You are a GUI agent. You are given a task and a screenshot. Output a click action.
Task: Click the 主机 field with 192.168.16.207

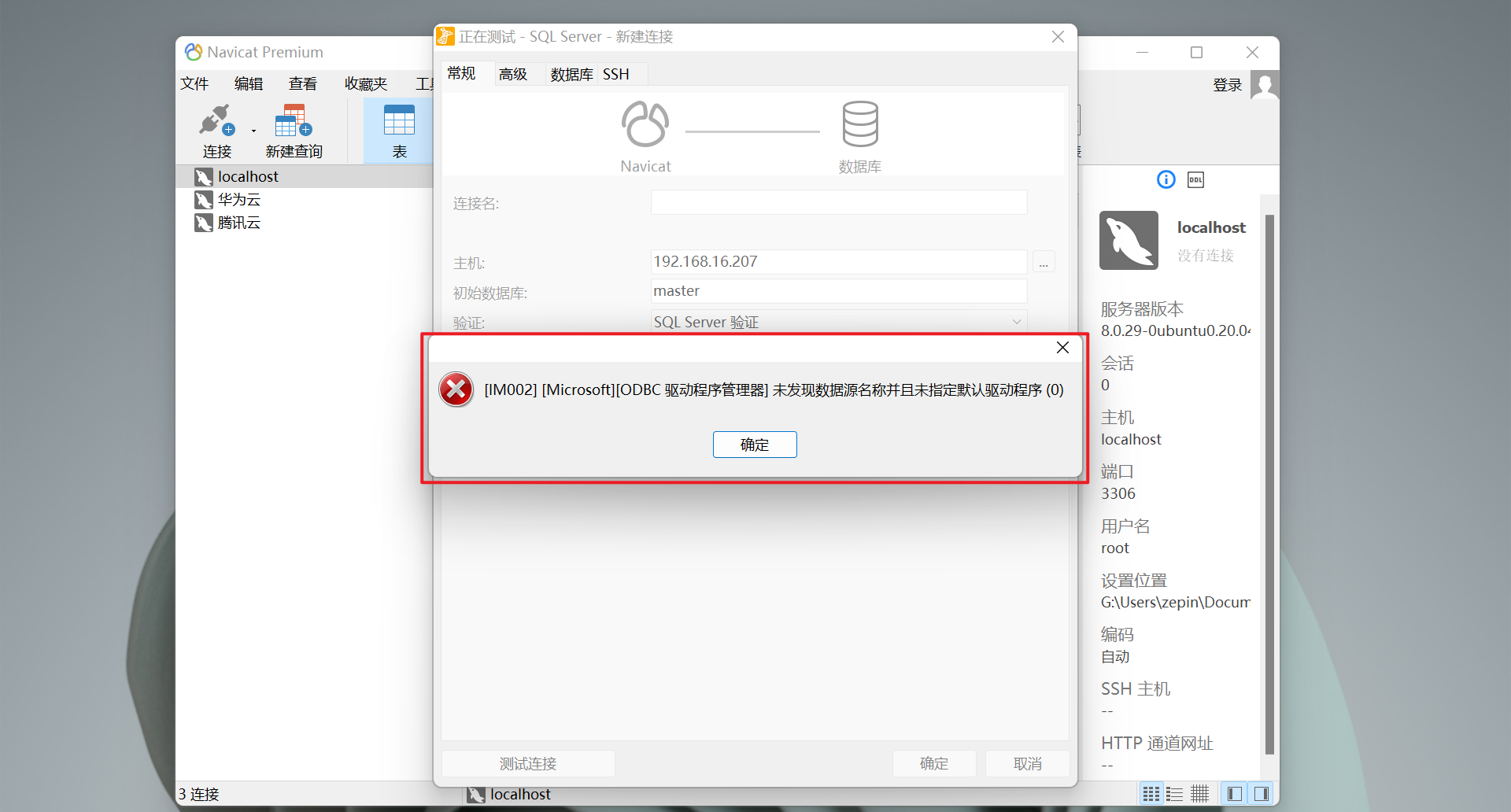839,261
